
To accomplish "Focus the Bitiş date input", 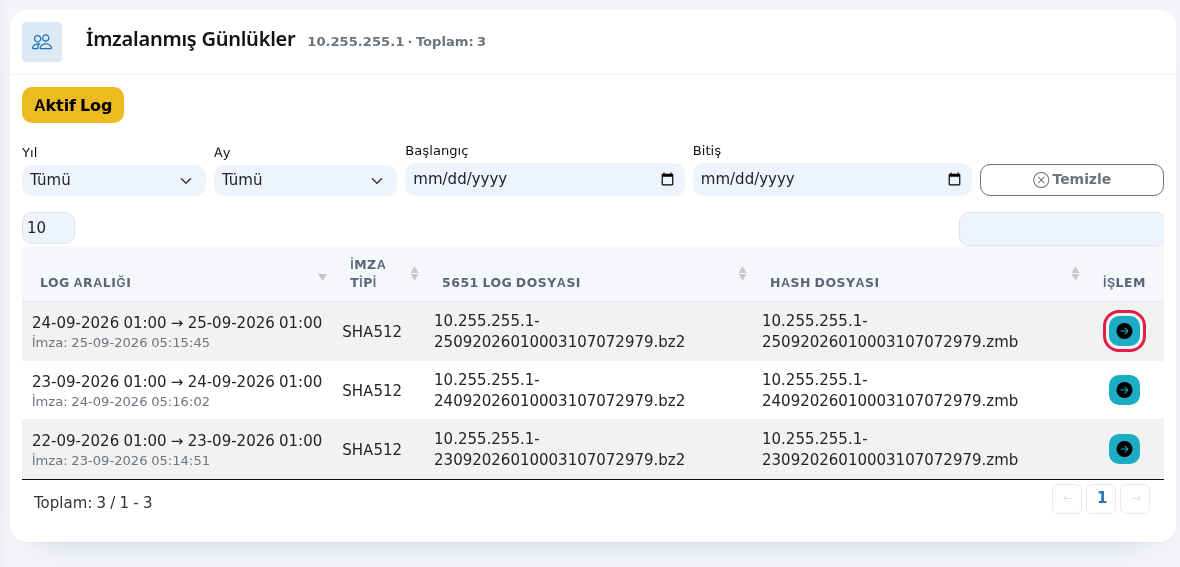I will 832,179.
